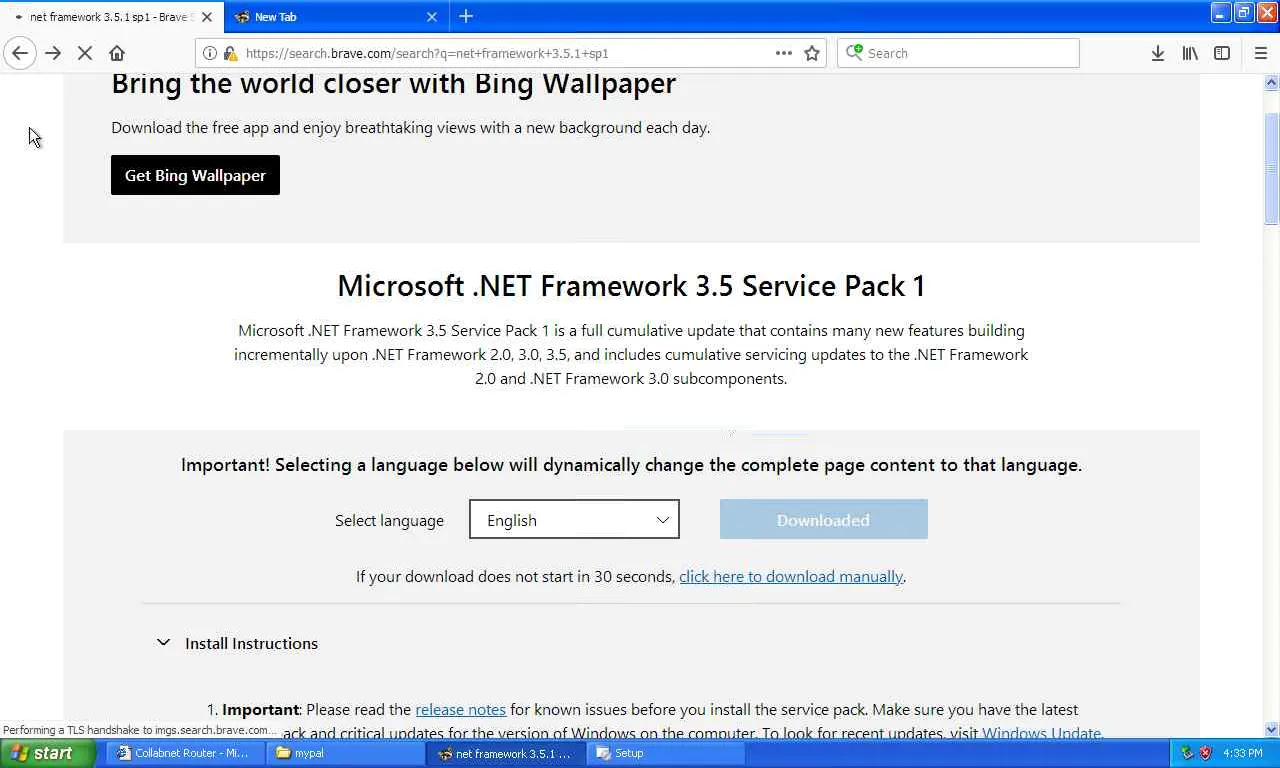Open the browser home page
1280x768 pixels.
[x=117, y=53]
